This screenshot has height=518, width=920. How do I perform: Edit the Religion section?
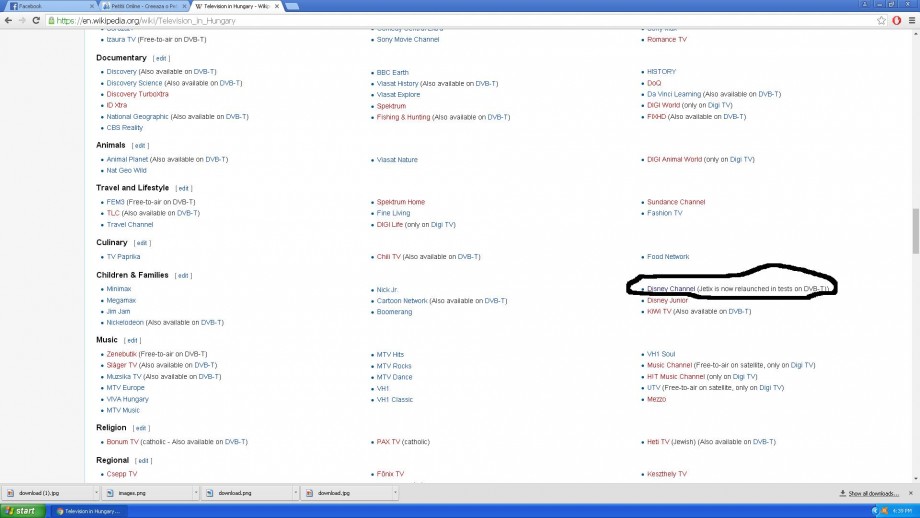click(141, 428)
